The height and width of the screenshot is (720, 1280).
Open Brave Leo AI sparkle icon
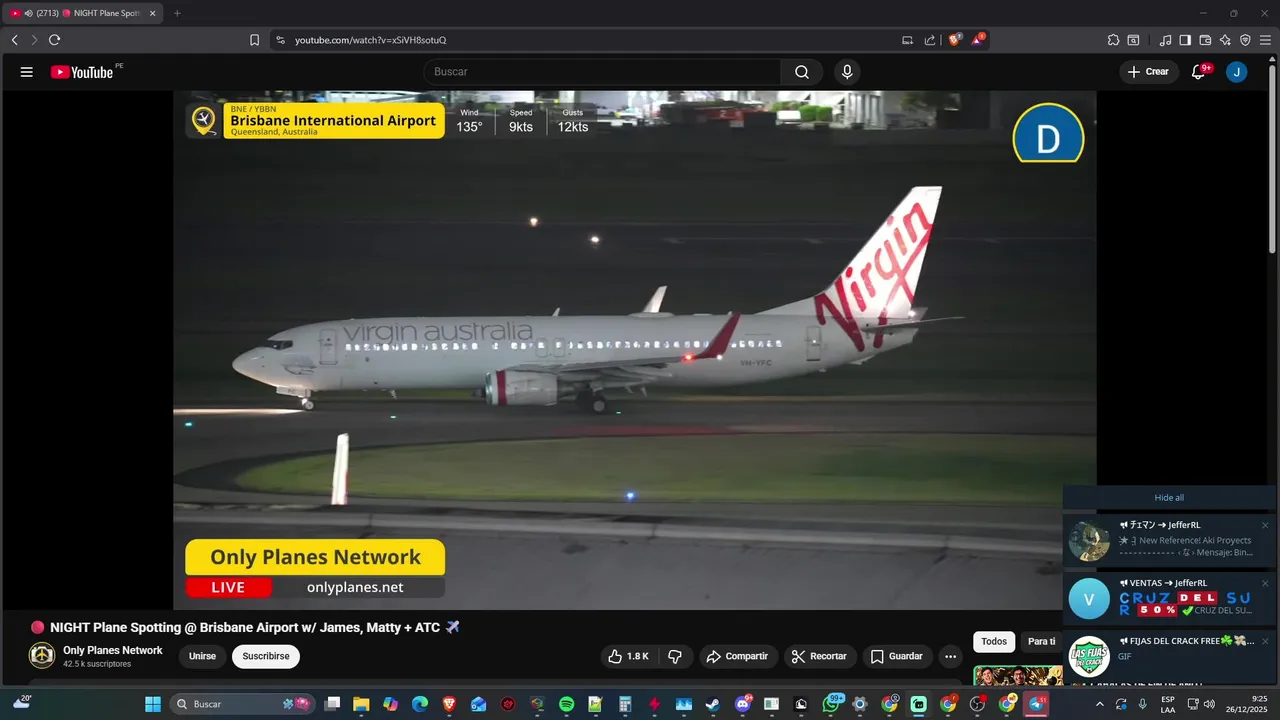pos(1225,40)
